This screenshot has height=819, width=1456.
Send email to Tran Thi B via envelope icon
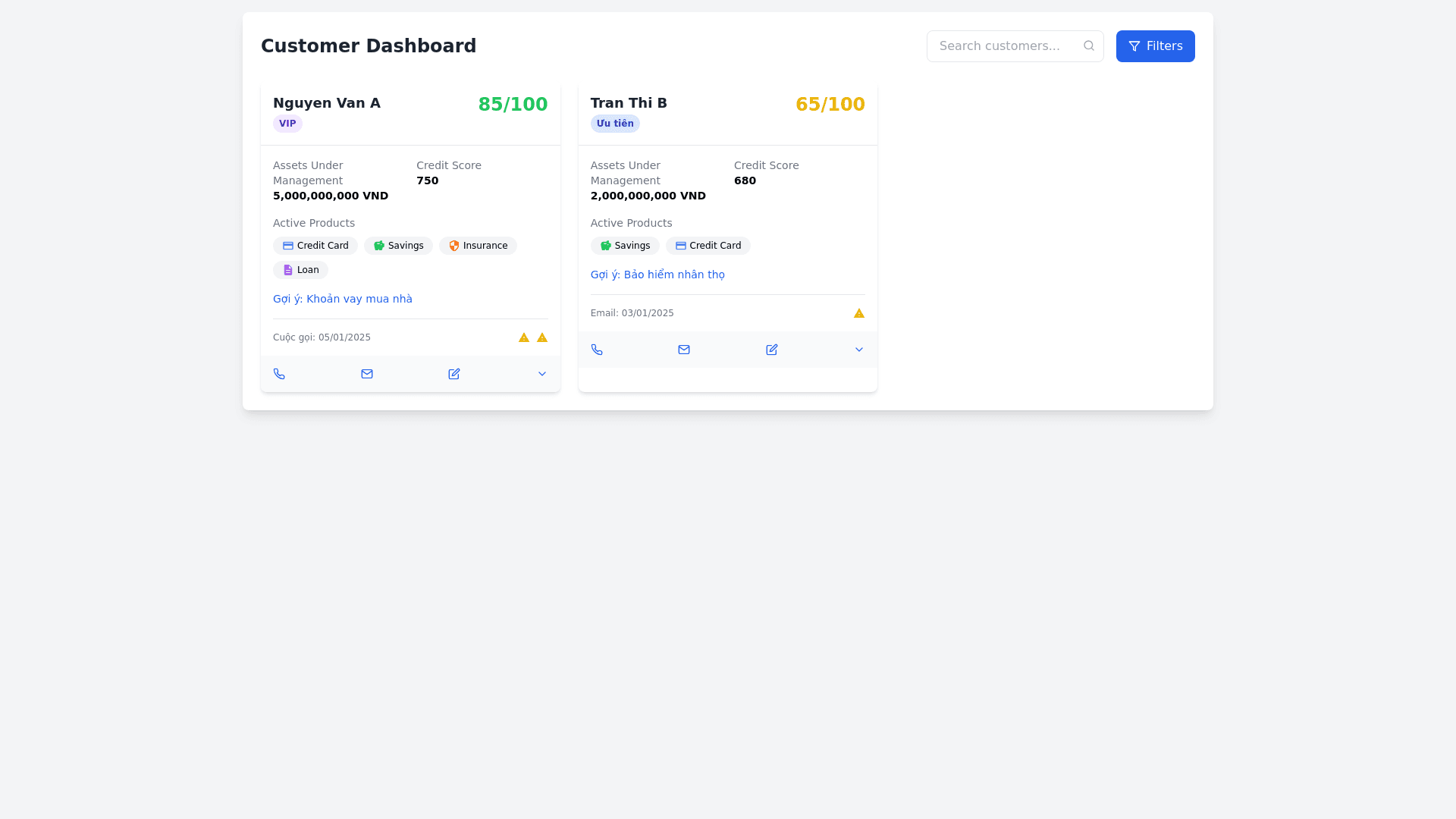[684, 350]
